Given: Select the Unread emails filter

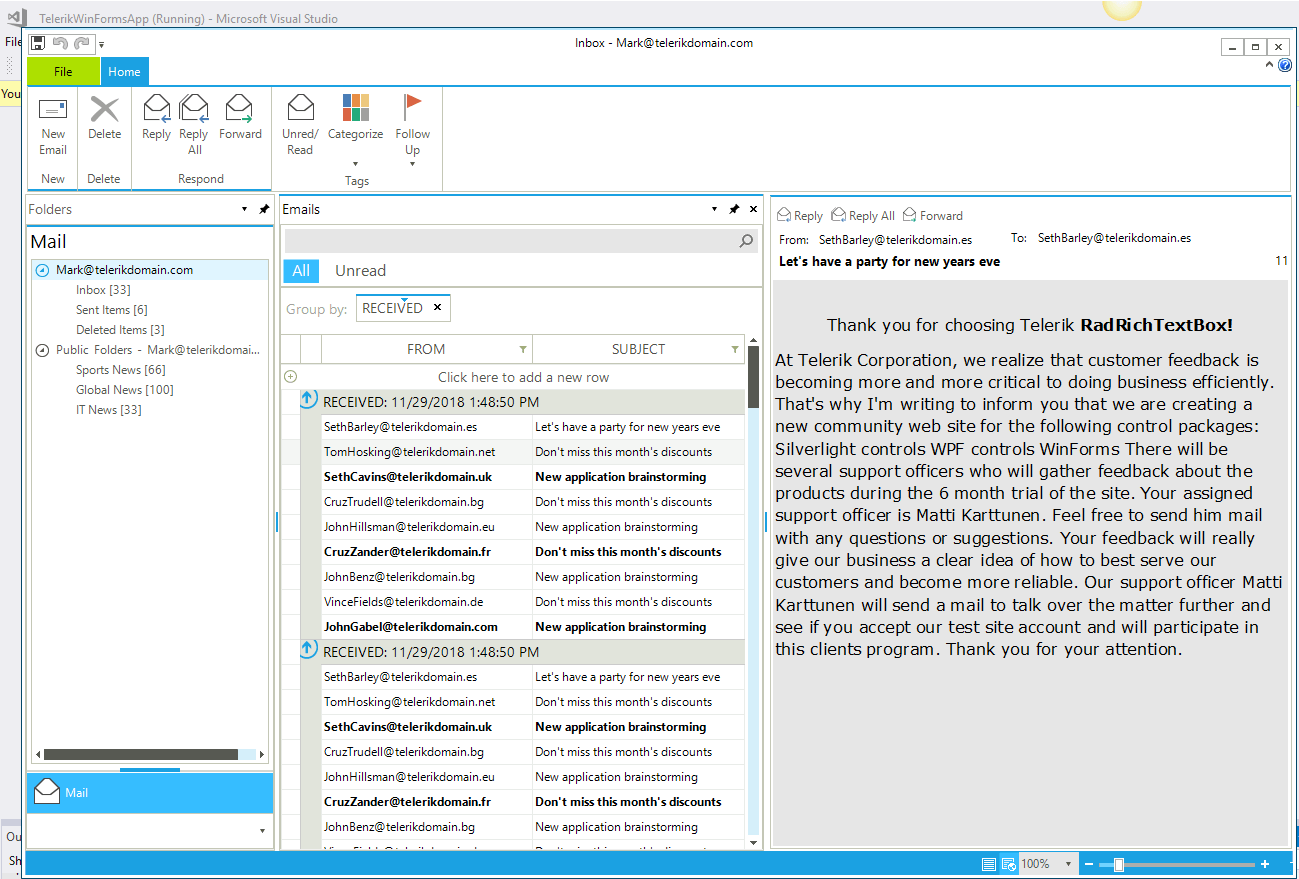Looking at the screenshot, I should click(360, 270).
